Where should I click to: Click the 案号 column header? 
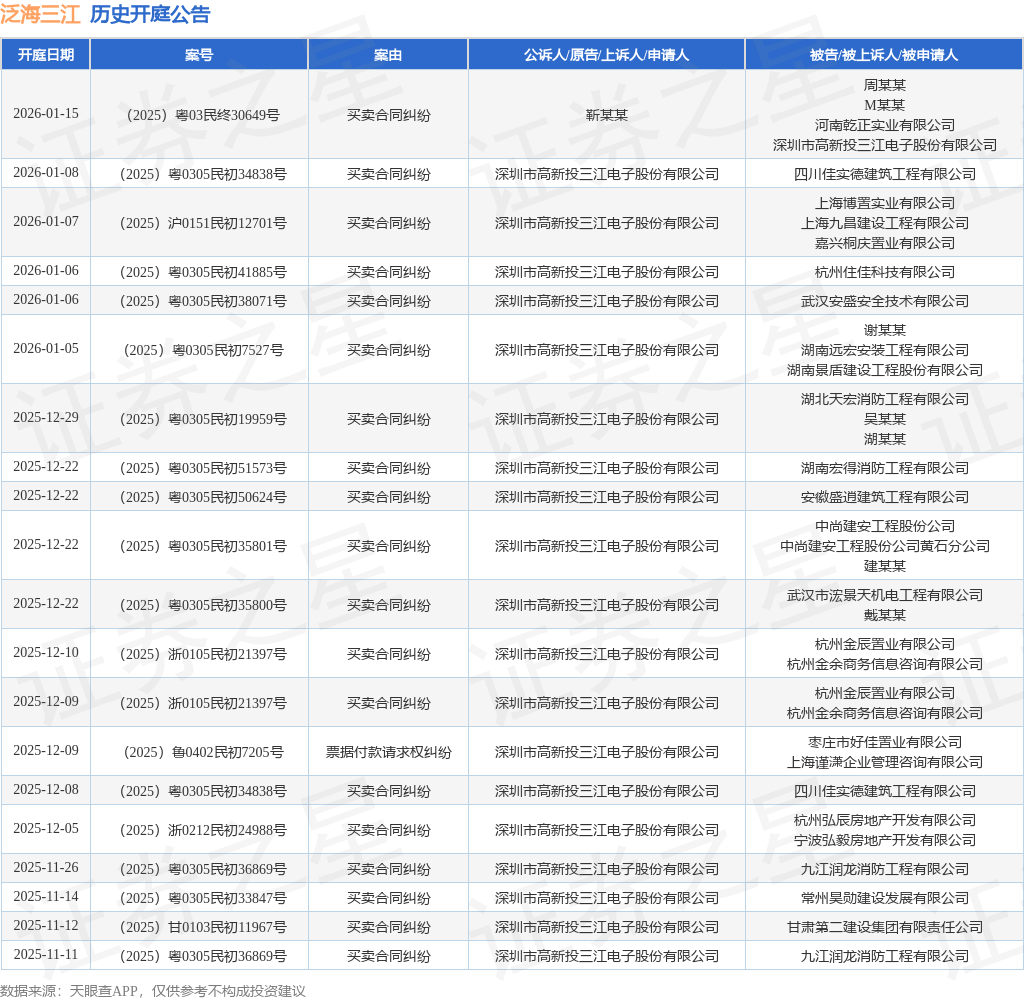tap(199, 55)
